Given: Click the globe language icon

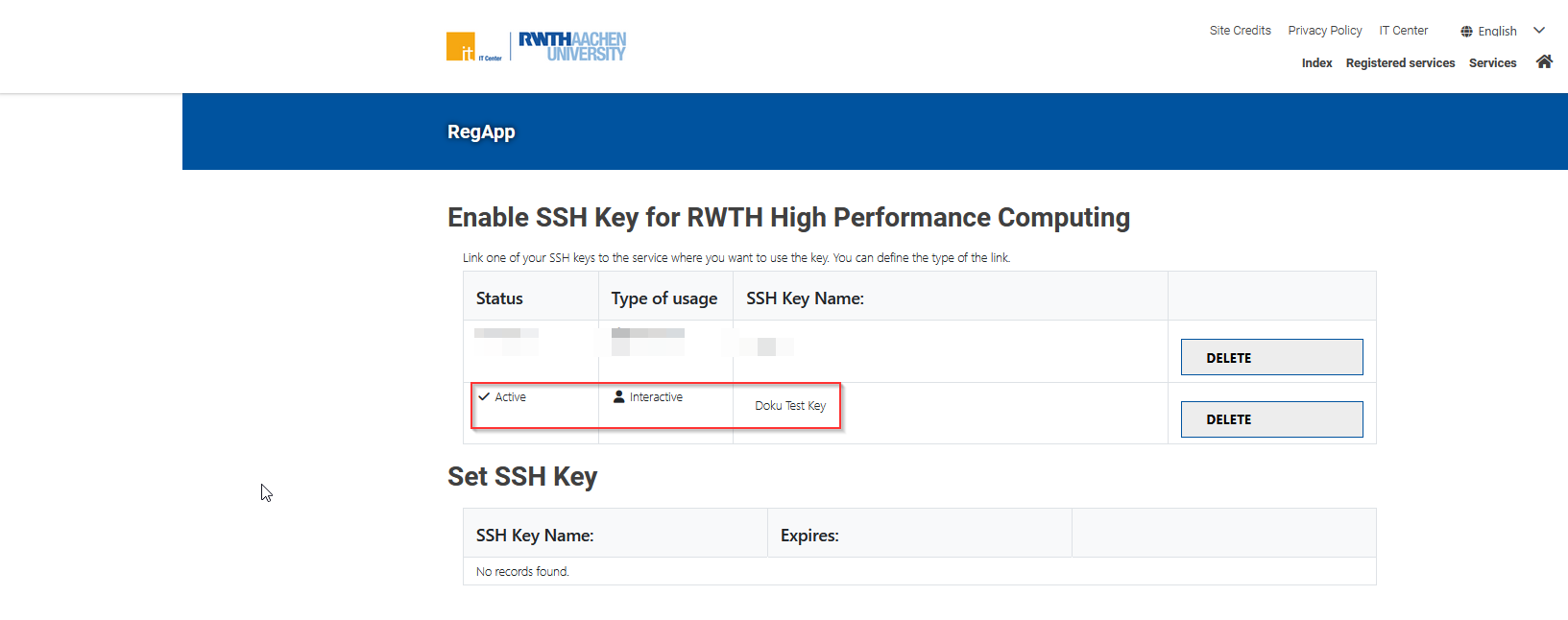Looking at the screenshot, I should pyautogui.click(x=1466, y=32).
